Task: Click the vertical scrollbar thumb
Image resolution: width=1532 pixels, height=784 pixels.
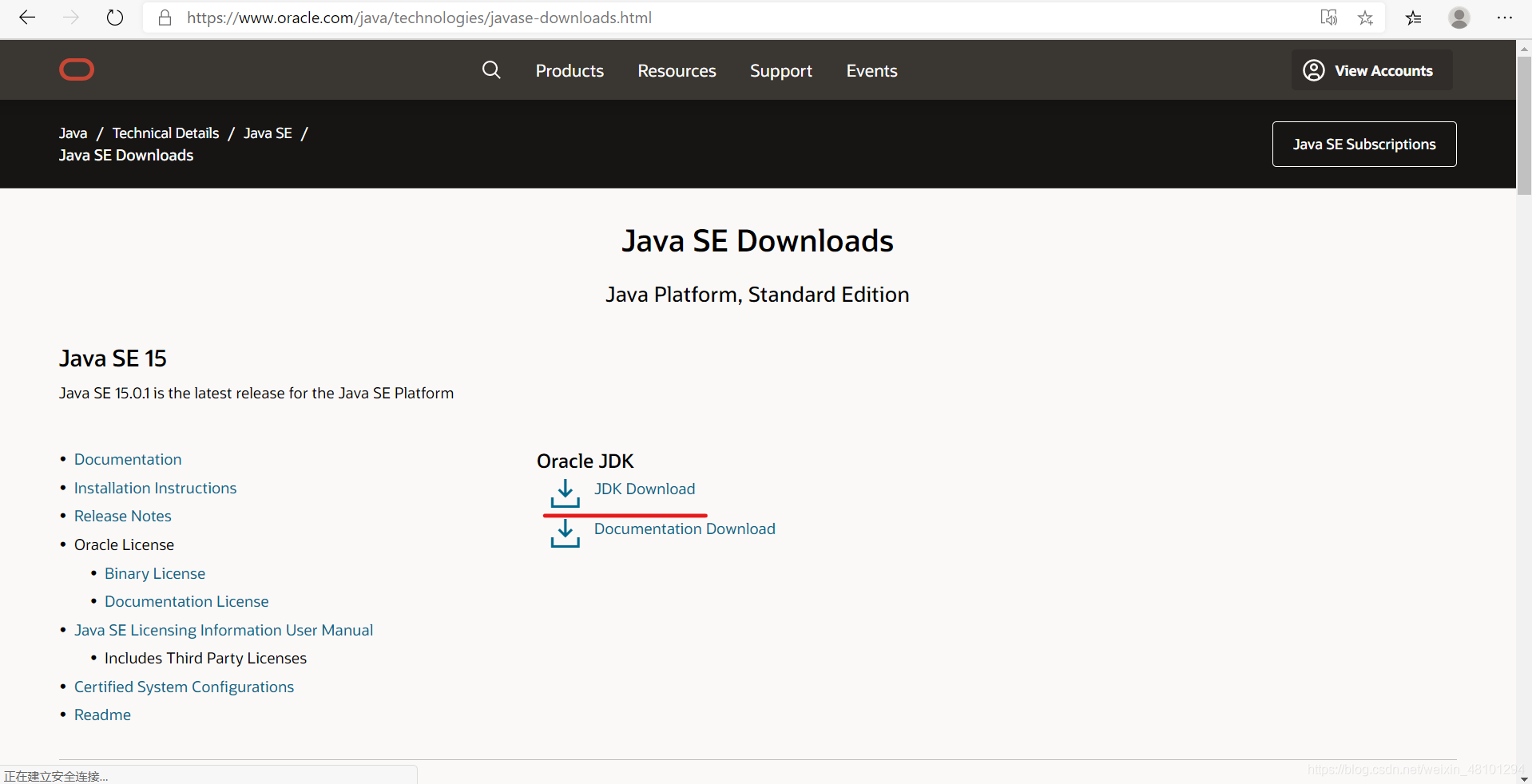Action: [1524, 126]
